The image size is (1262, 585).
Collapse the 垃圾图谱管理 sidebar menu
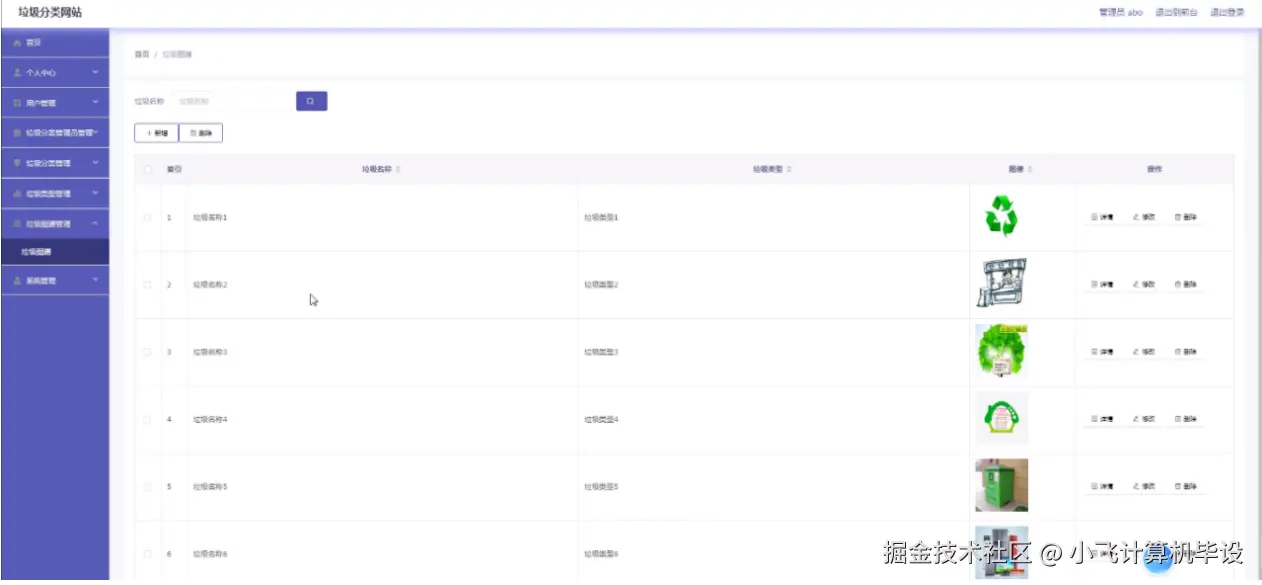tap(55, 224)
